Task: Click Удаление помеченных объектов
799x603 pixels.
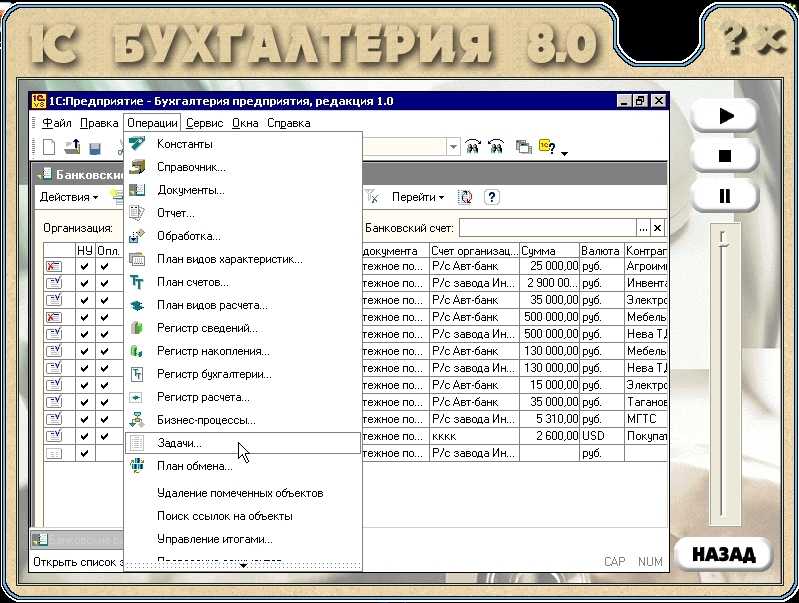Action: tap(240, 493)
